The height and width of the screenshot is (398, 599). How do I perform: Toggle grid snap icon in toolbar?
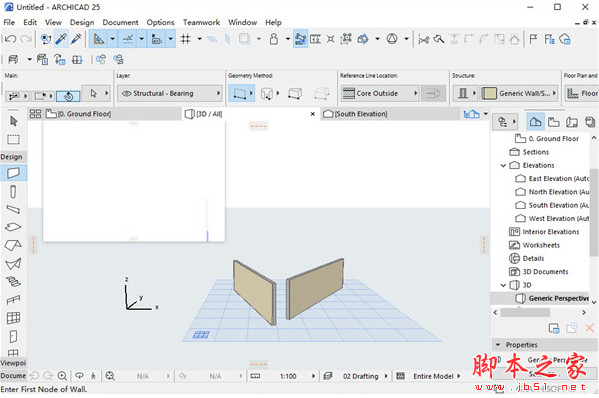point(186,39)
